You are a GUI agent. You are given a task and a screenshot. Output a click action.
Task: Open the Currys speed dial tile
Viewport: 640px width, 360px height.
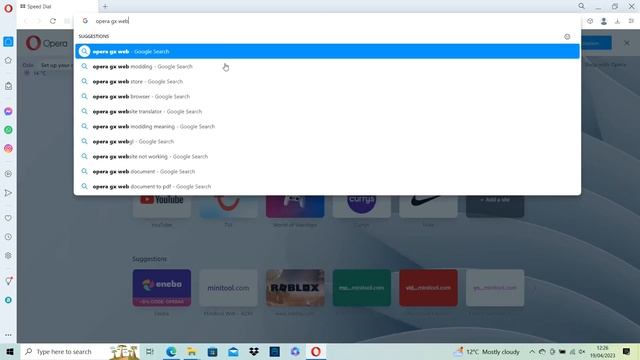tap(362, 206)
